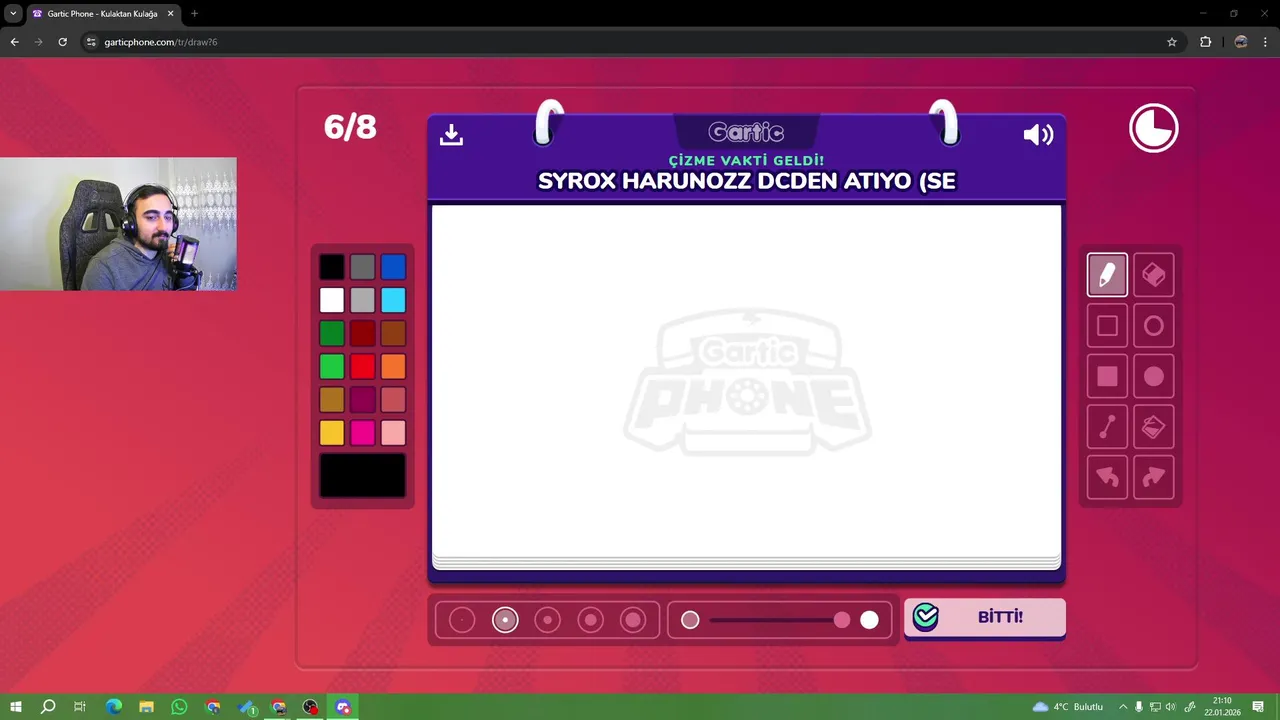
Task: Select the Pencil drawing tool
Action: [1107, 275]
